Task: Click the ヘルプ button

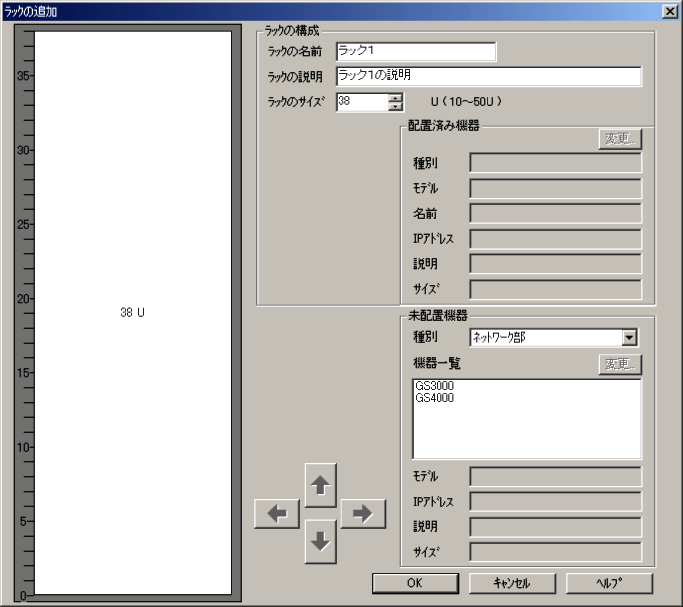Action: pos(609,583)
